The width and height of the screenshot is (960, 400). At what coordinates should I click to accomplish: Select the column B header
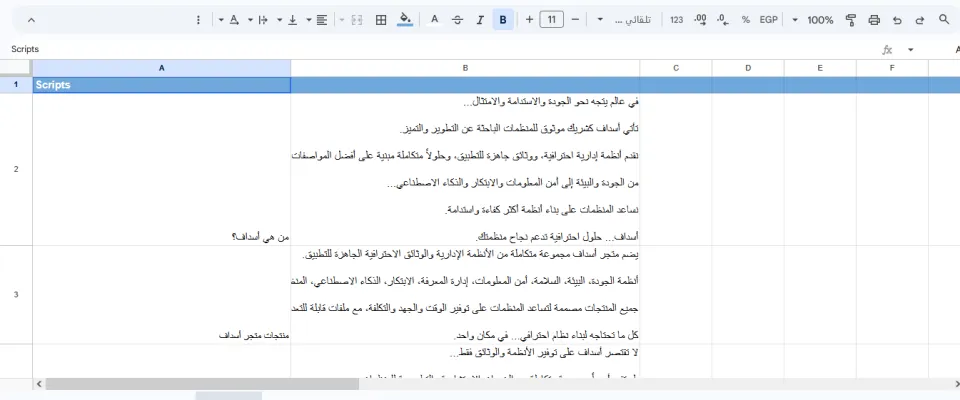click(465, 68)
